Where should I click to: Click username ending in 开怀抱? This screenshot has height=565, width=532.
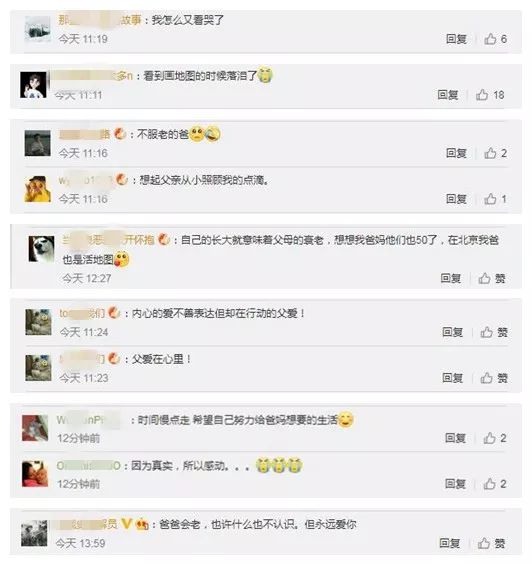(x=108, y=240)
